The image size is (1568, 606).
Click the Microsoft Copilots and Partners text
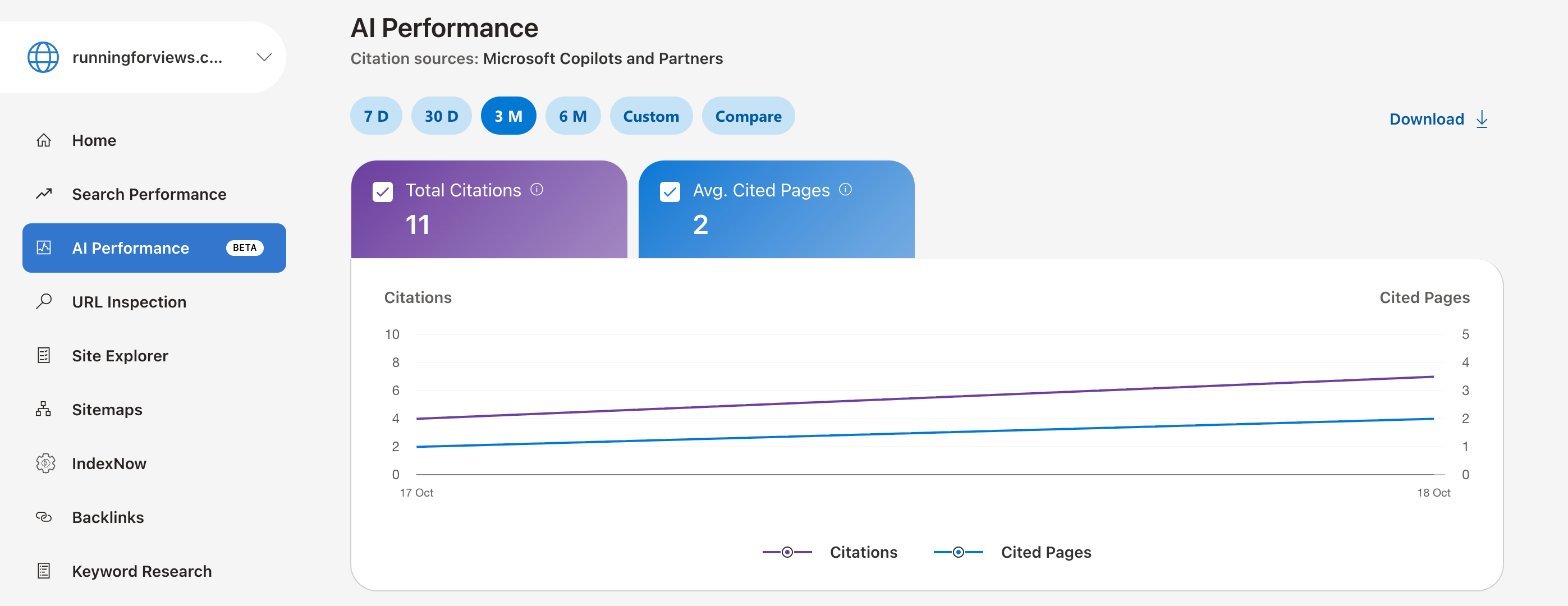(x=603, y=58)
